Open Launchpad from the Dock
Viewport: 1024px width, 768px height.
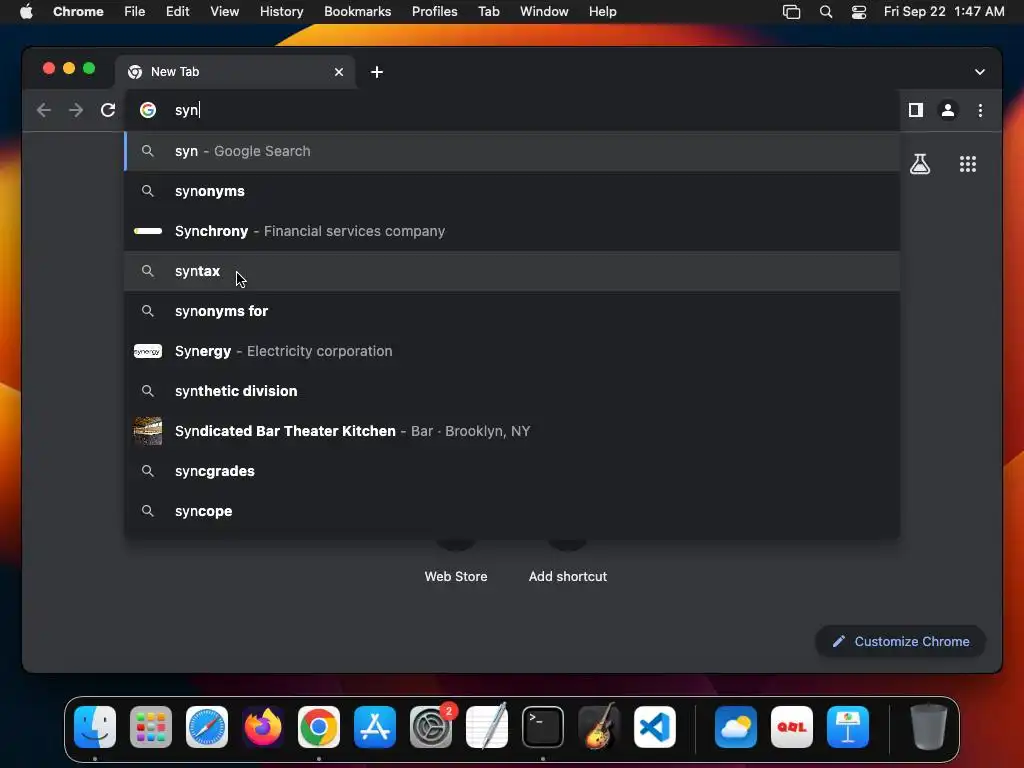(x=151, y=727)
